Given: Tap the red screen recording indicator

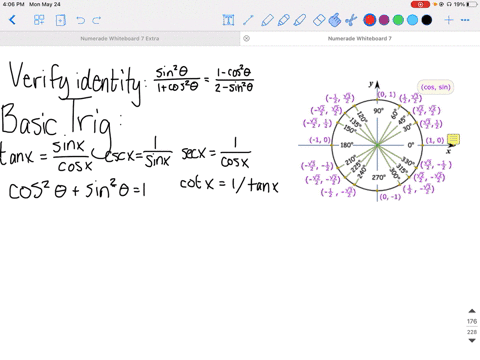Looking at the screenshot, I should coord(420,4).
